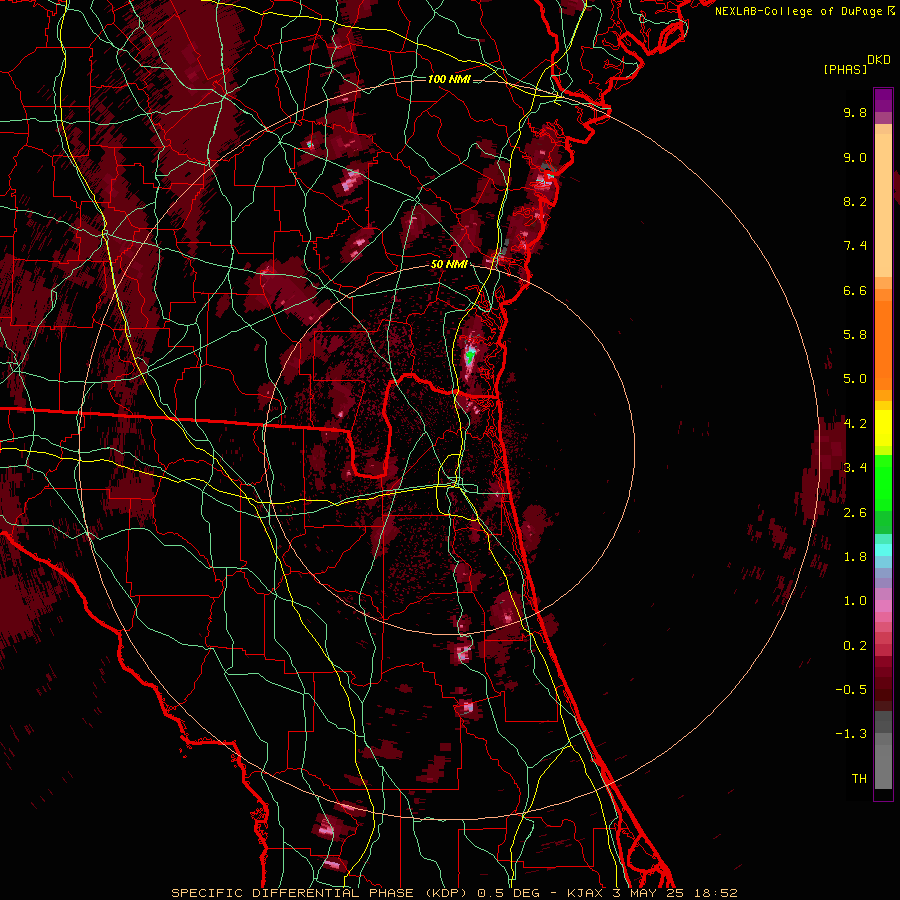Select the -1.3 scale label
The image size is (900, 900).
tap(851, 734)
